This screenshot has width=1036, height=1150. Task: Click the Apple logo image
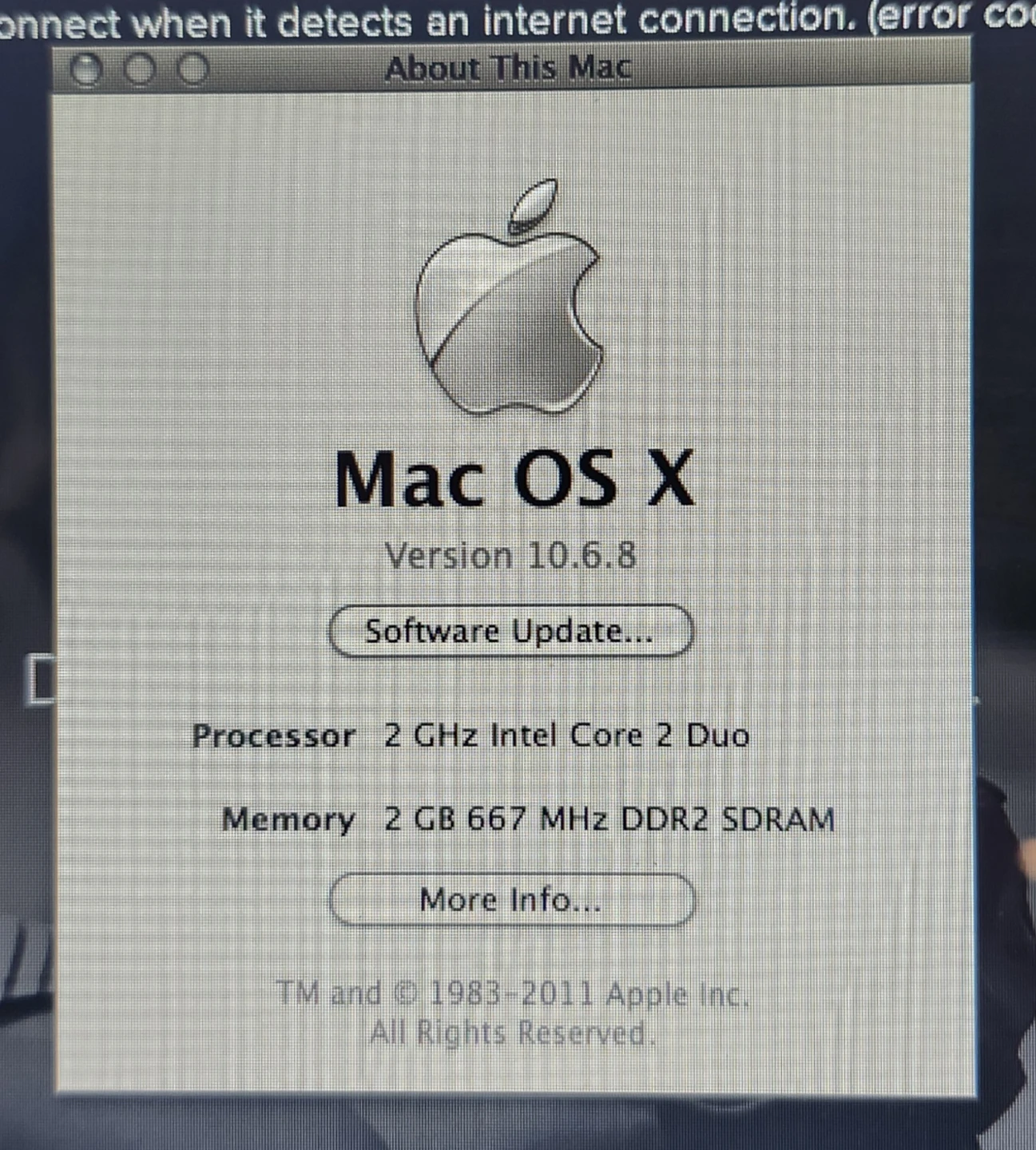[x=509, y=298]
